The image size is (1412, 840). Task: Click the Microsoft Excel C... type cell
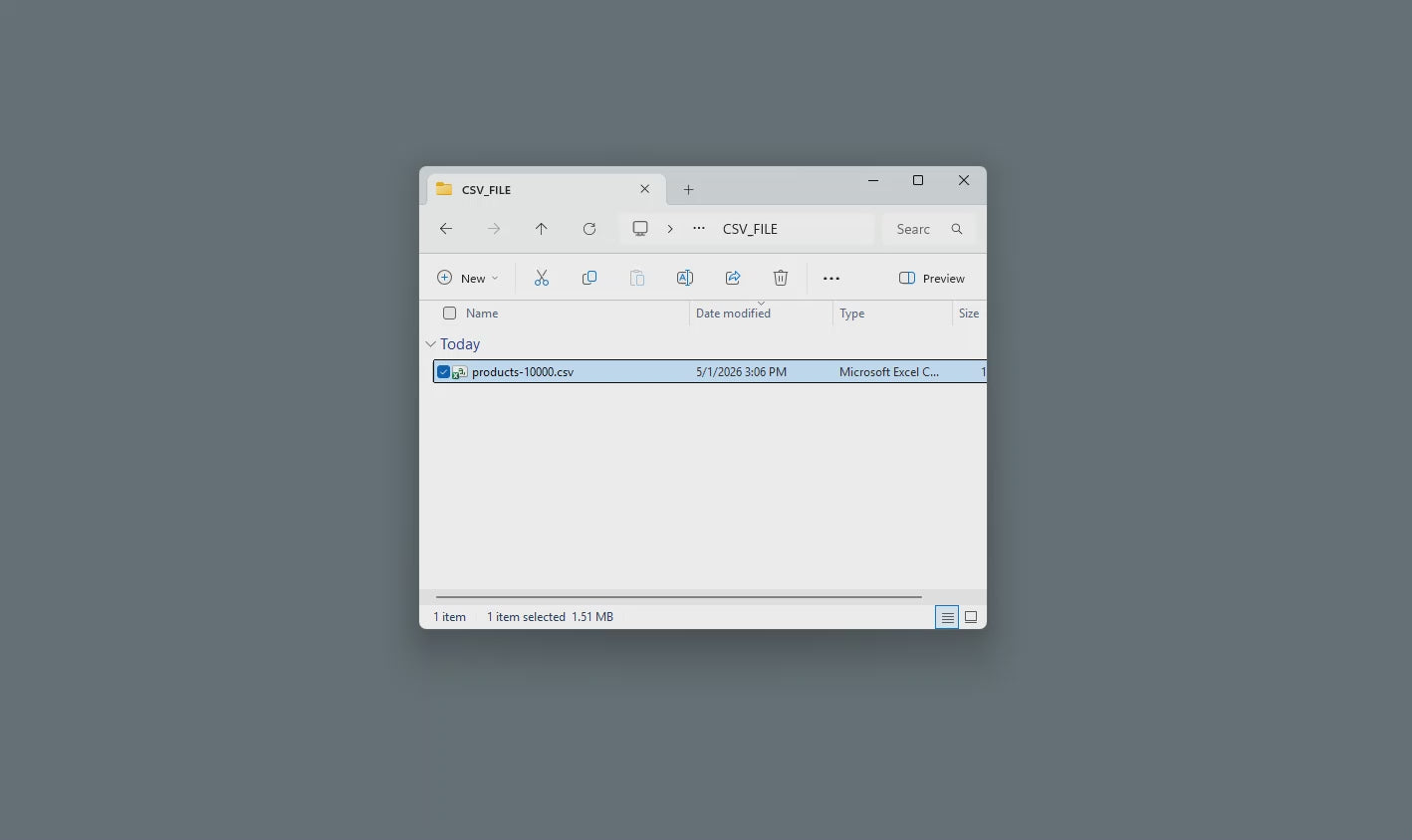889,372
